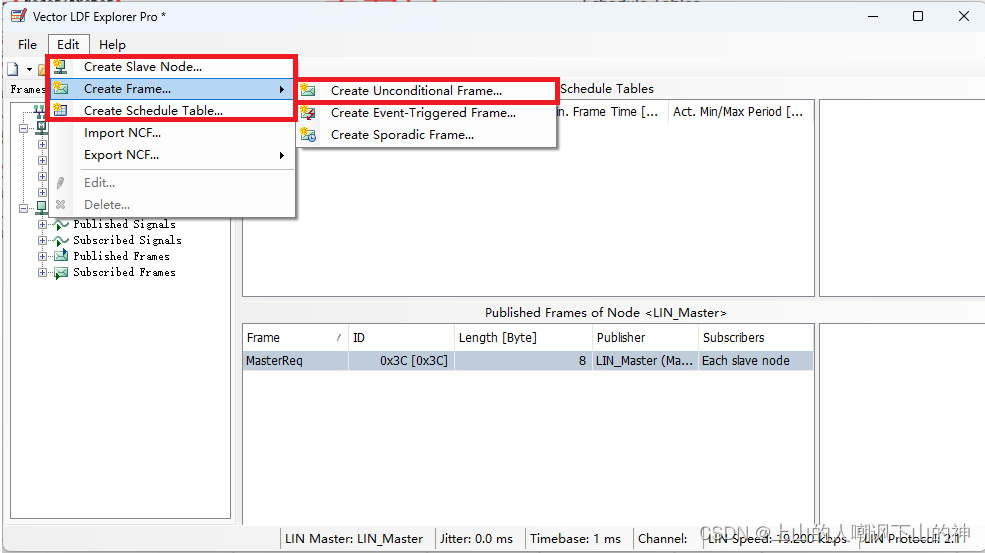Select Create Sporadic Frame... option
This screenshot has height=553, width=985.
click(x=427, y=134)
